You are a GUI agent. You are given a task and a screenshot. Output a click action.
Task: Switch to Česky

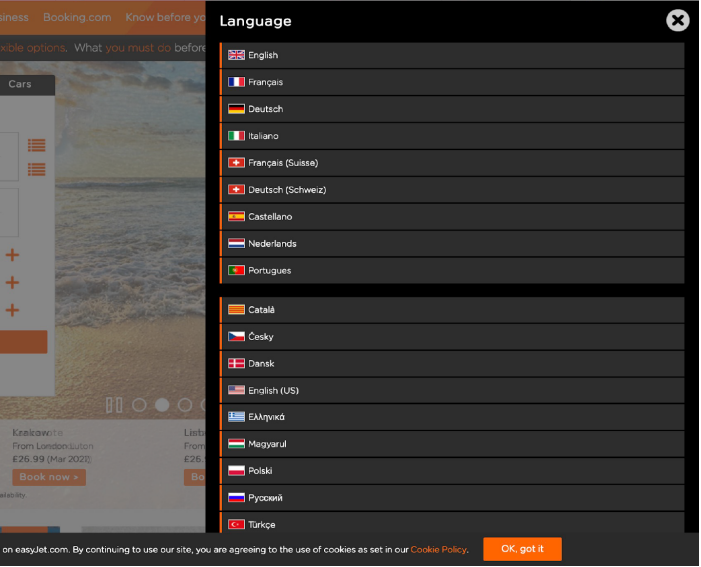point(452,337)
